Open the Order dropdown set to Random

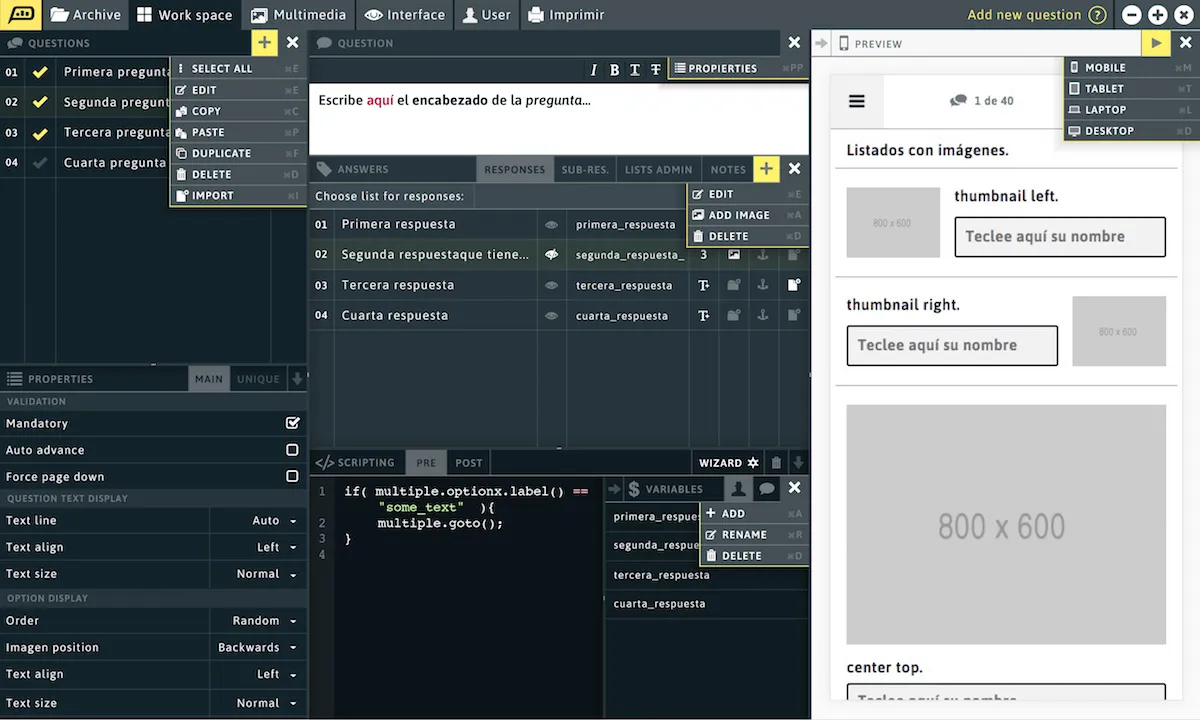point(264,621)
